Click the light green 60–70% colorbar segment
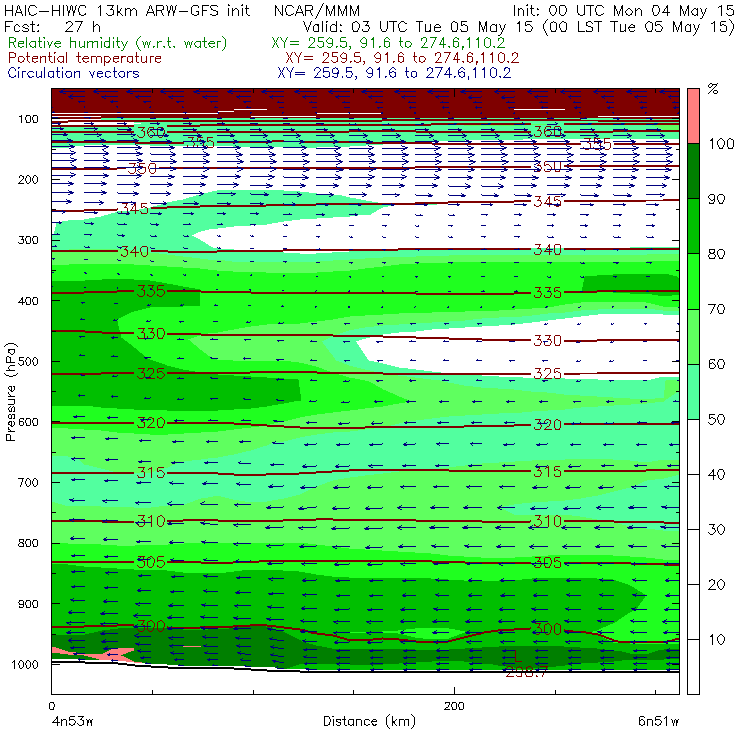Screen dimensions: 740x740 (693, 336)
